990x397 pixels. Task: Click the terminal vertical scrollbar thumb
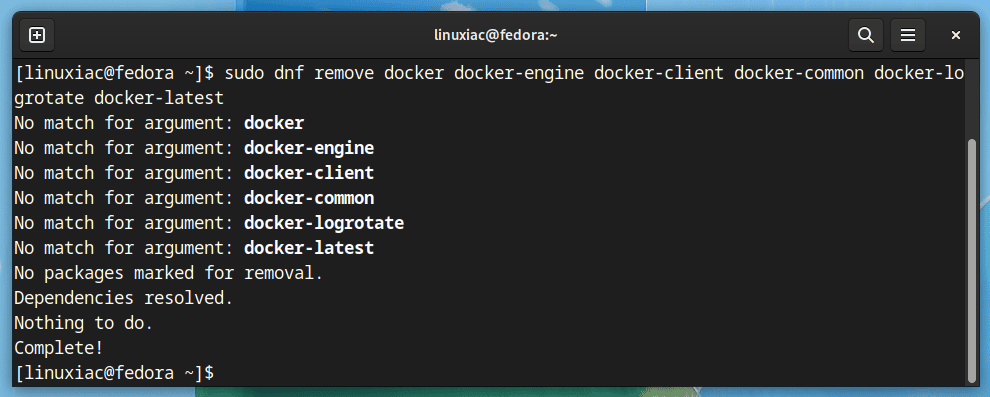(972, 261)
